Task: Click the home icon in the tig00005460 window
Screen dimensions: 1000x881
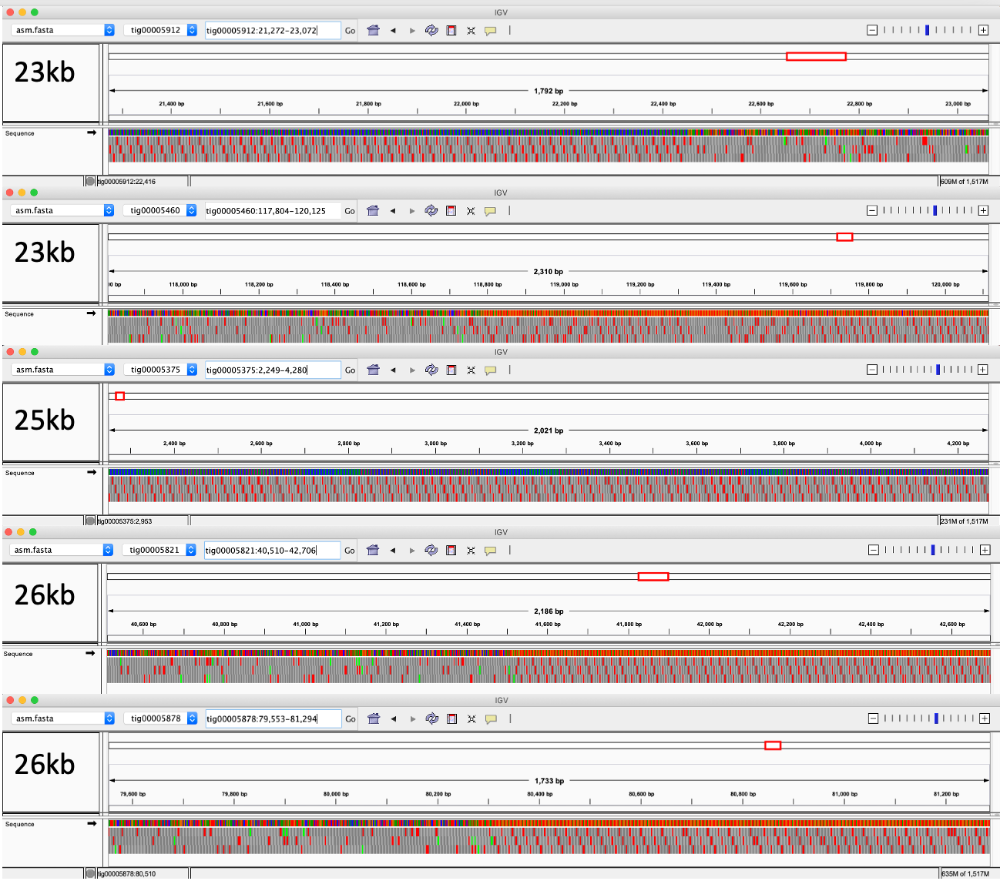Action: click(x=373, y=211)
